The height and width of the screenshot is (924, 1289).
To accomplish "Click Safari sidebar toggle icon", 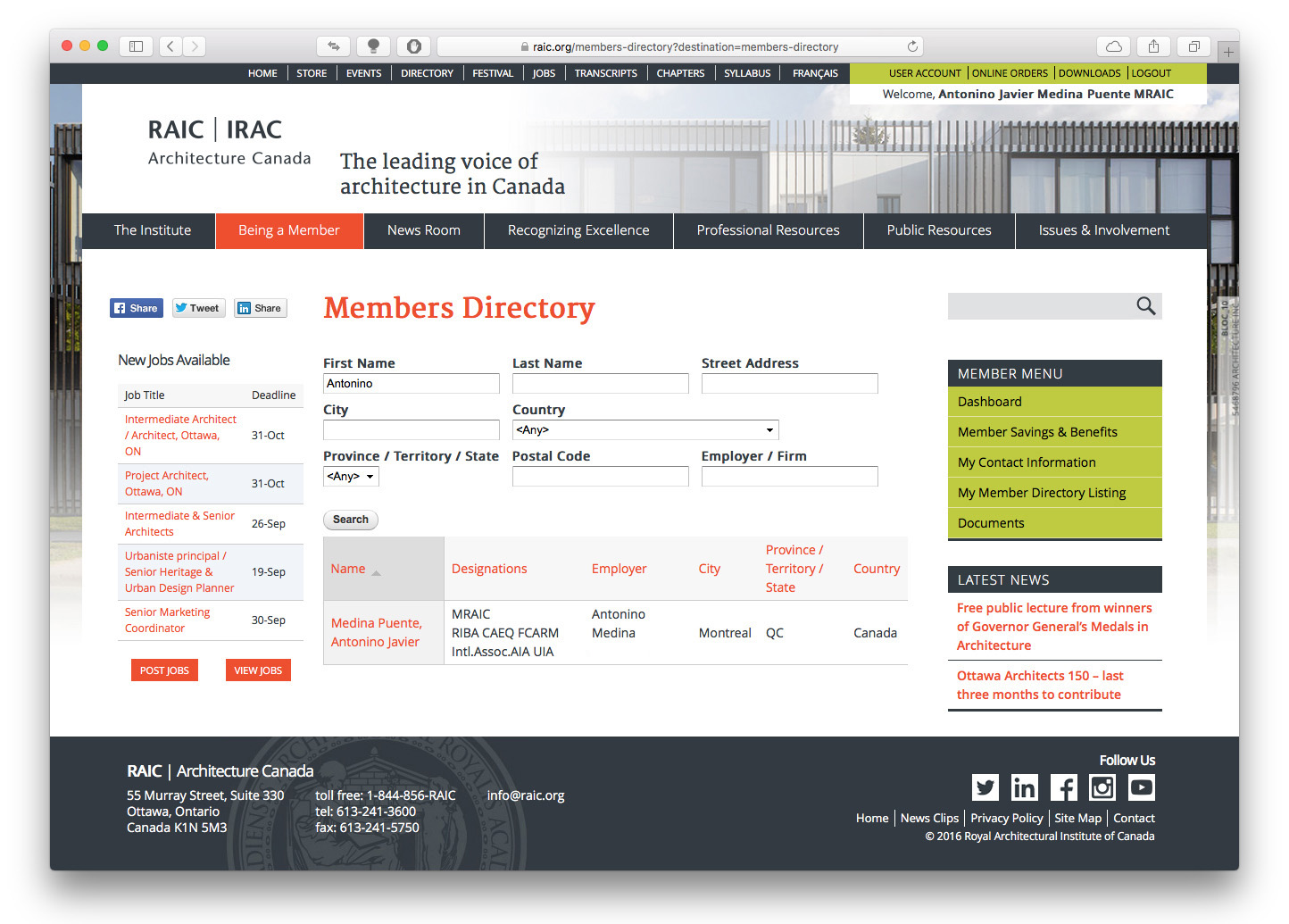I will coord(137,46).
